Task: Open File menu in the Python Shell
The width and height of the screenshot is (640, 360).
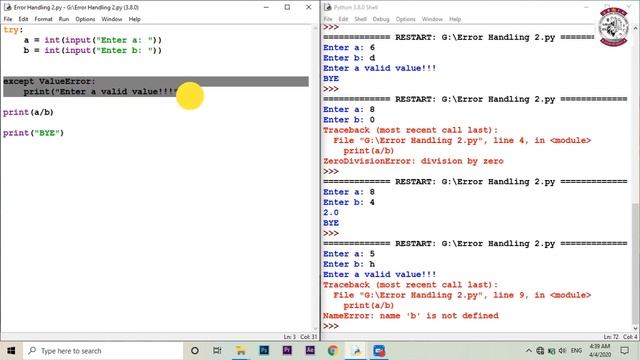Action: 328,19
